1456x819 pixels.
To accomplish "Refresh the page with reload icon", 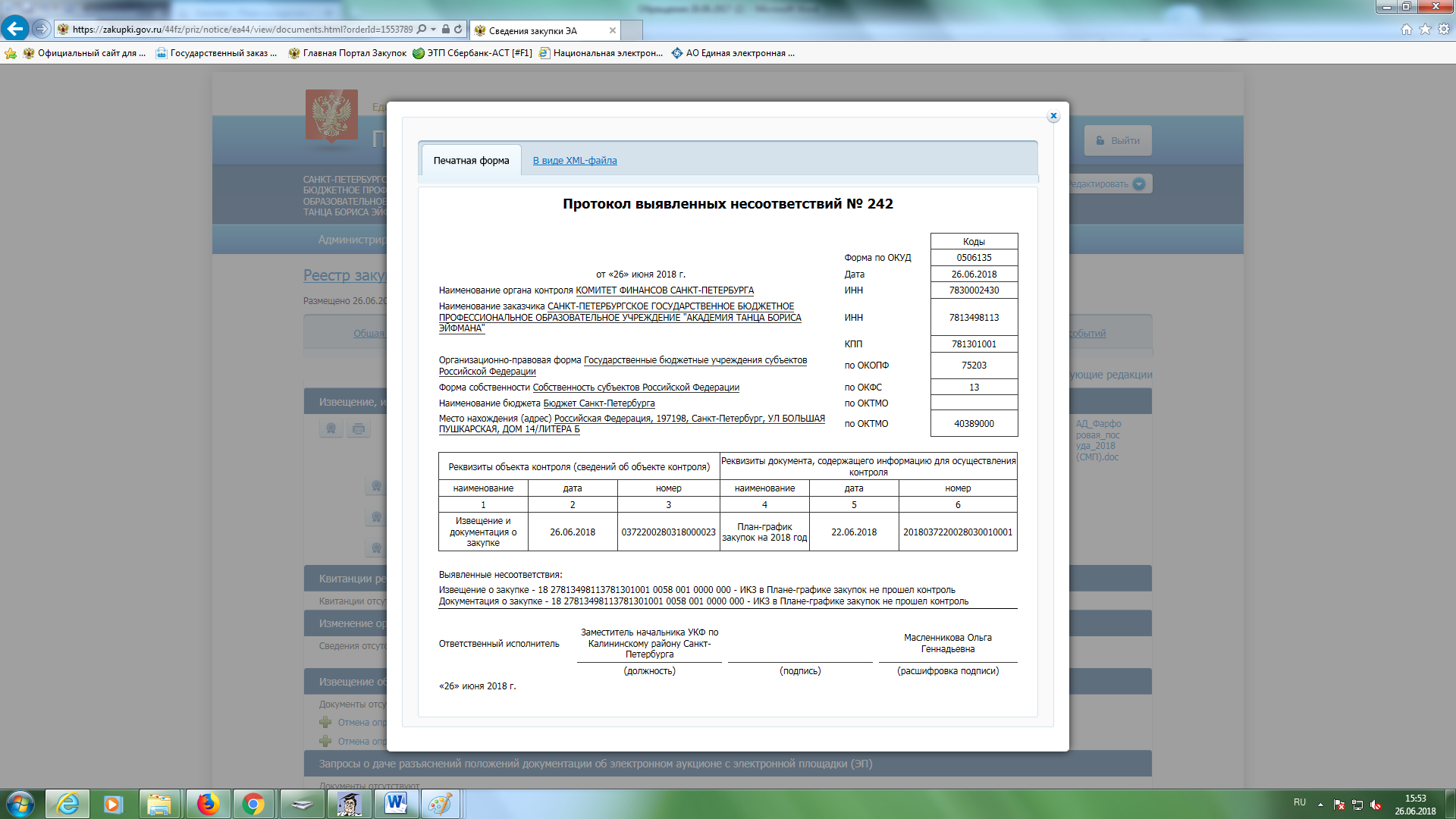I will [458, 30].
